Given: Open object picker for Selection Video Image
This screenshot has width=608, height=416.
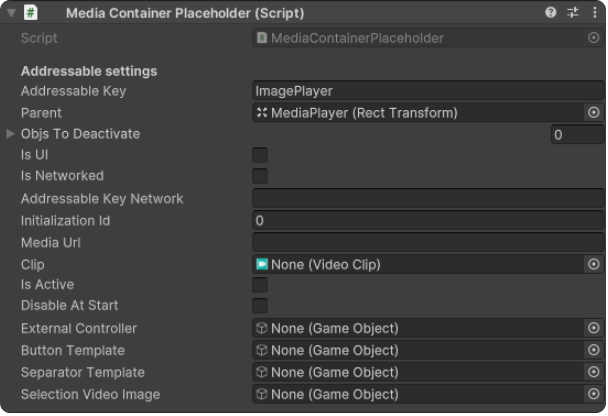Looking at the screenshot, I should [593, 395].
